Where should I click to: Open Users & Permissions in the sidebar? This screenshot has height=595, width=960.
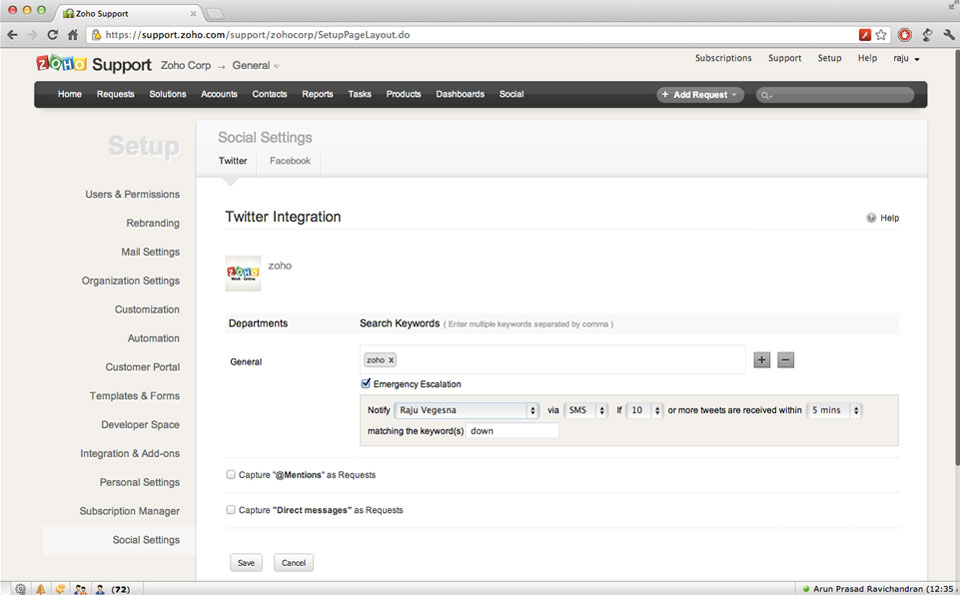133,194
